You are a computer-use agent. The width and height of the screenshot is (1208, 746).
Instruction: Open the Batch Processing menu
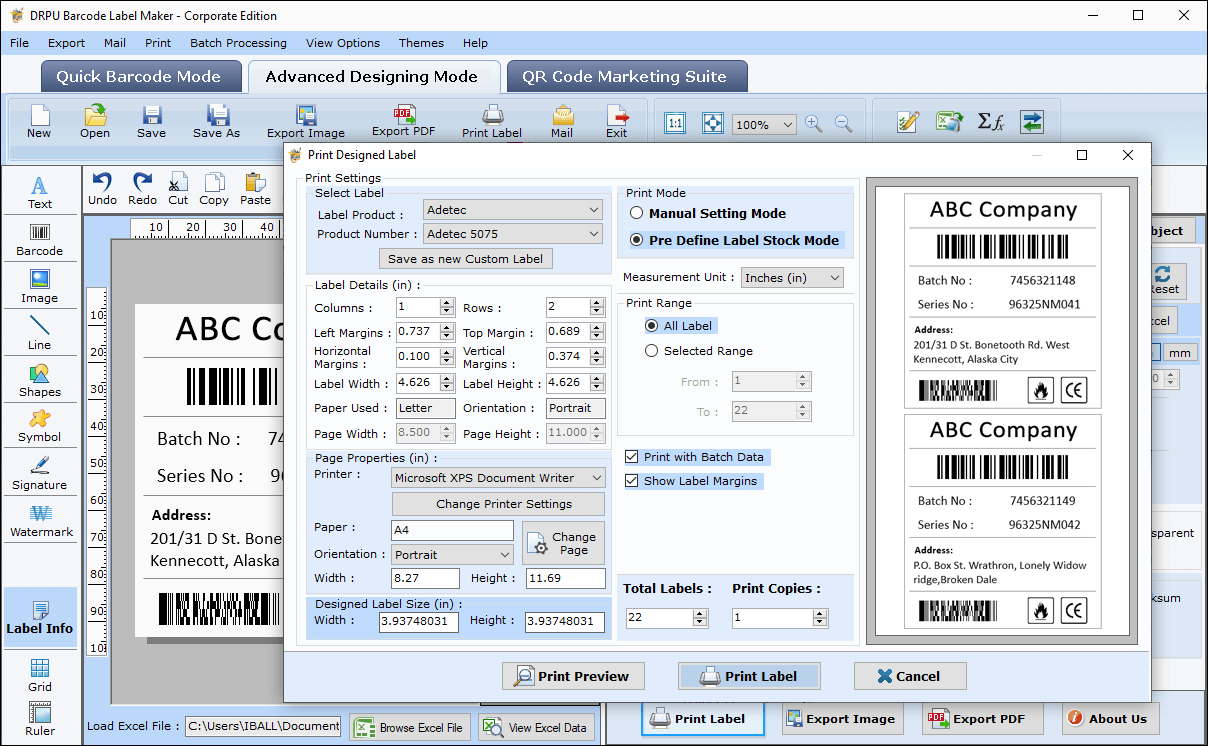(238, 43)
